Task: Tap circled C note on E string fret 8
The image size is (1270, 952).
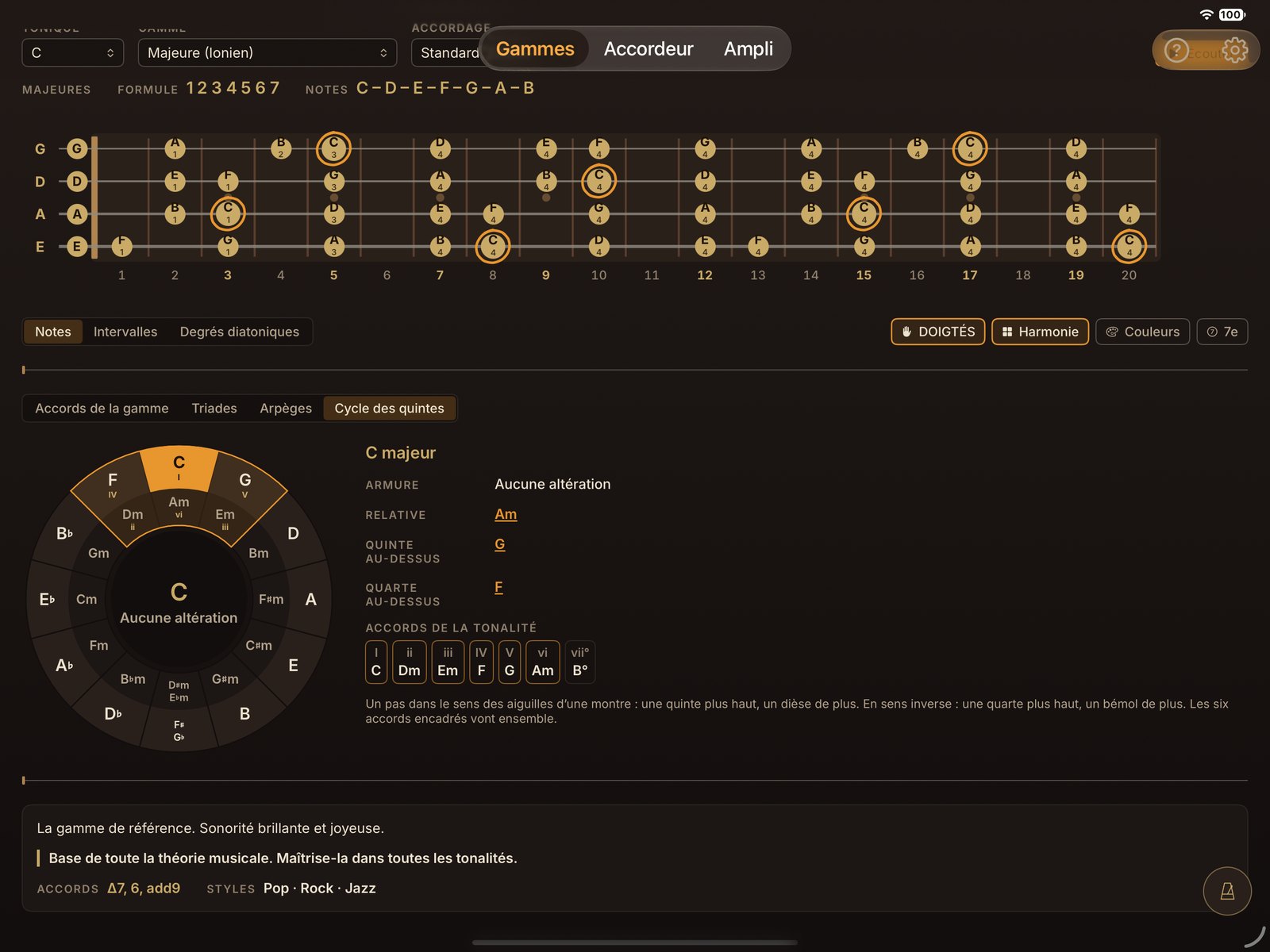Action: coord(493,246)
